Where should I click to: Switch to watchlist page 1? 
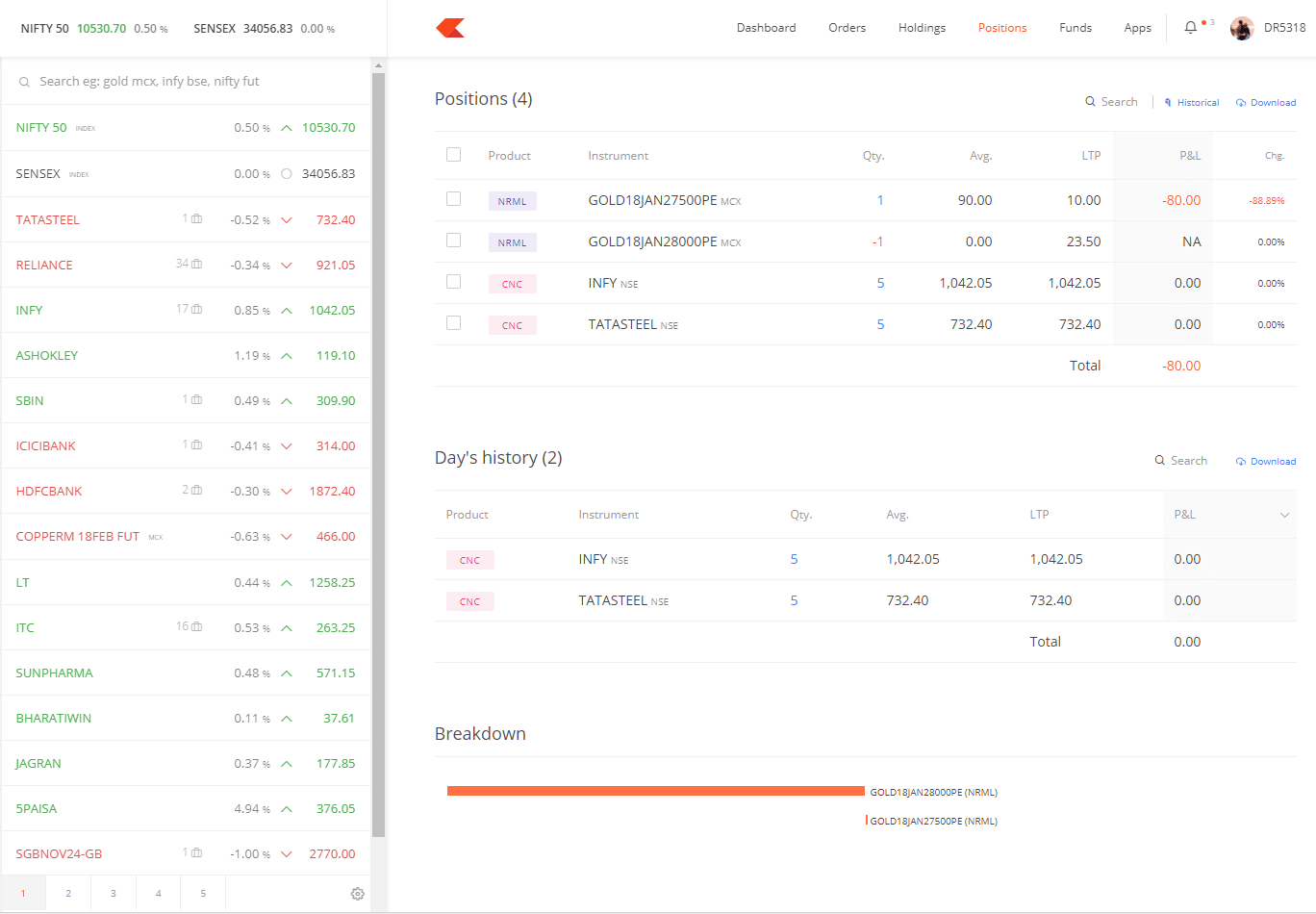click(23, 894)
